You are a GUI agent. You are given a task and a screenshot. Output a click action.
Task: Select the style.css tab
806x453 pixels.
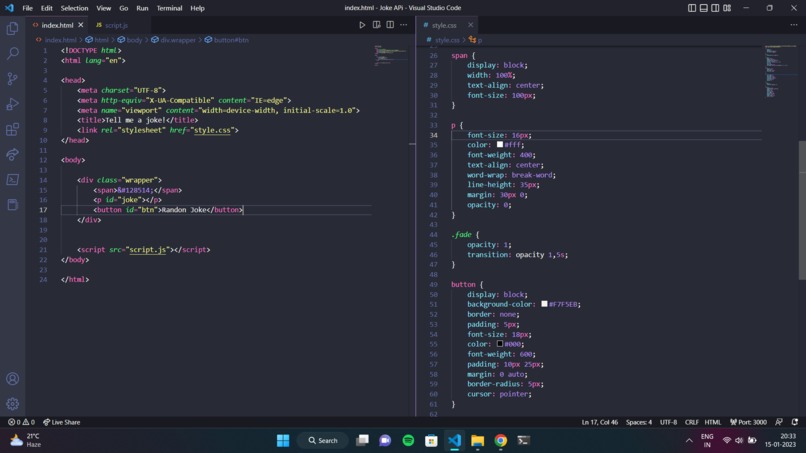pyautogui.click(x=444, y=25)
